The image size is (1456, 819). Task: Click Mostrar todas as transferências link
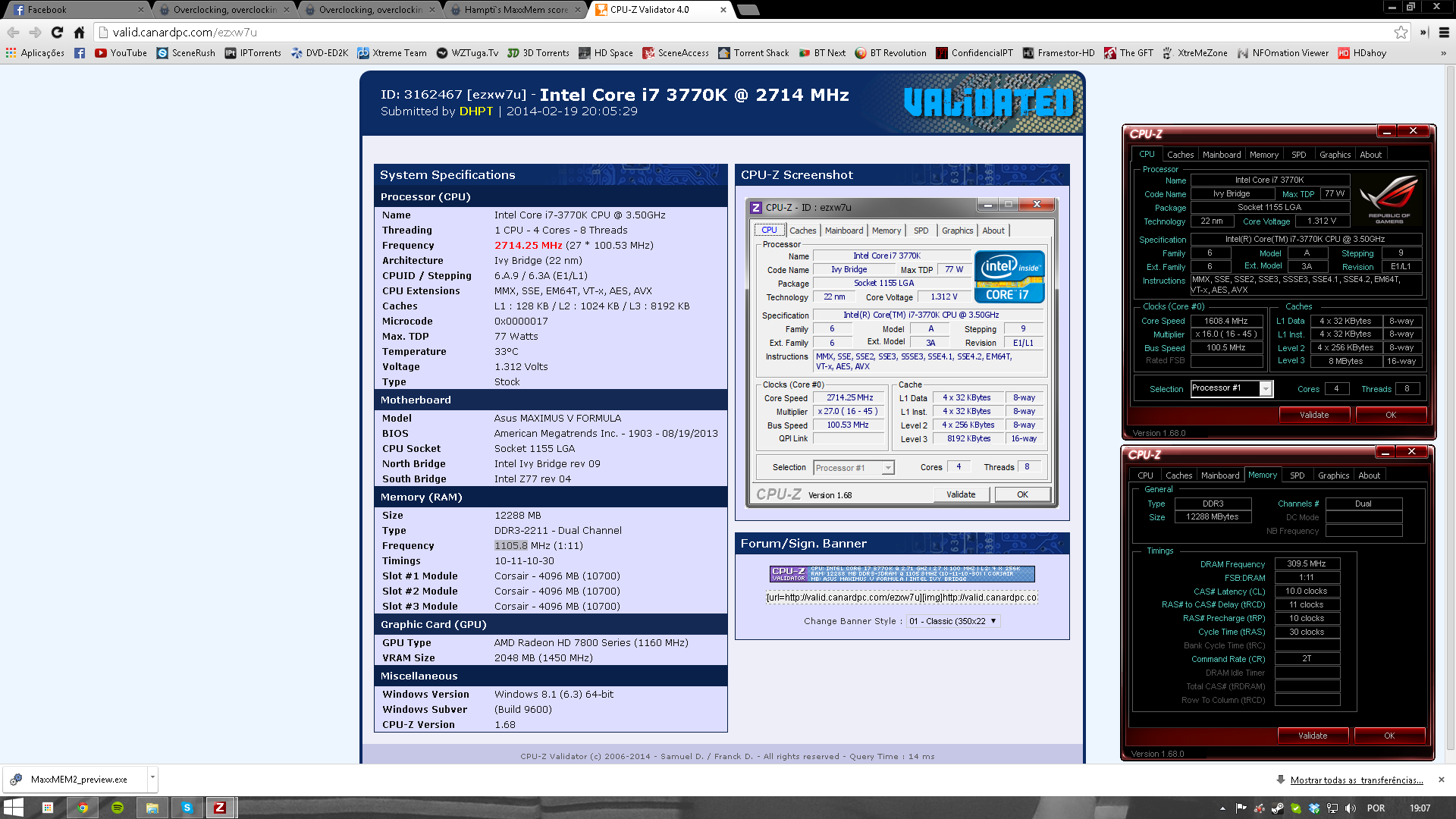(1356, 780)
